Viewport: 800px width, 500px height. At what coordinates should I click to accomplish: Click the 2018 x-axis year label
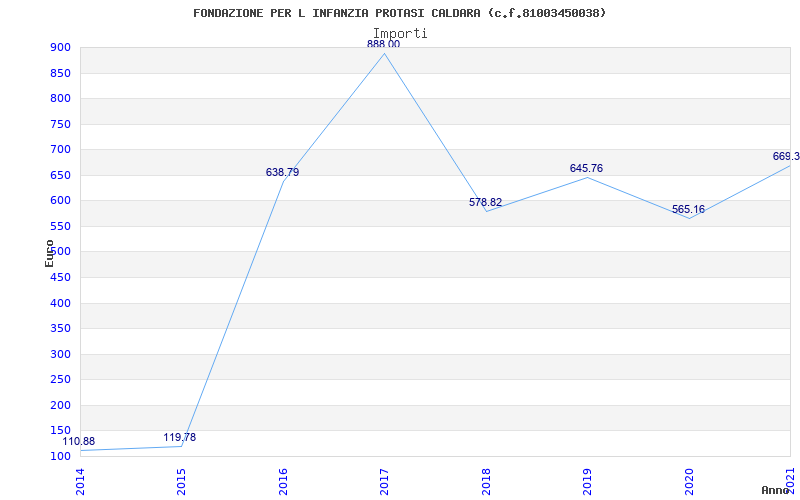click(486, 482)
